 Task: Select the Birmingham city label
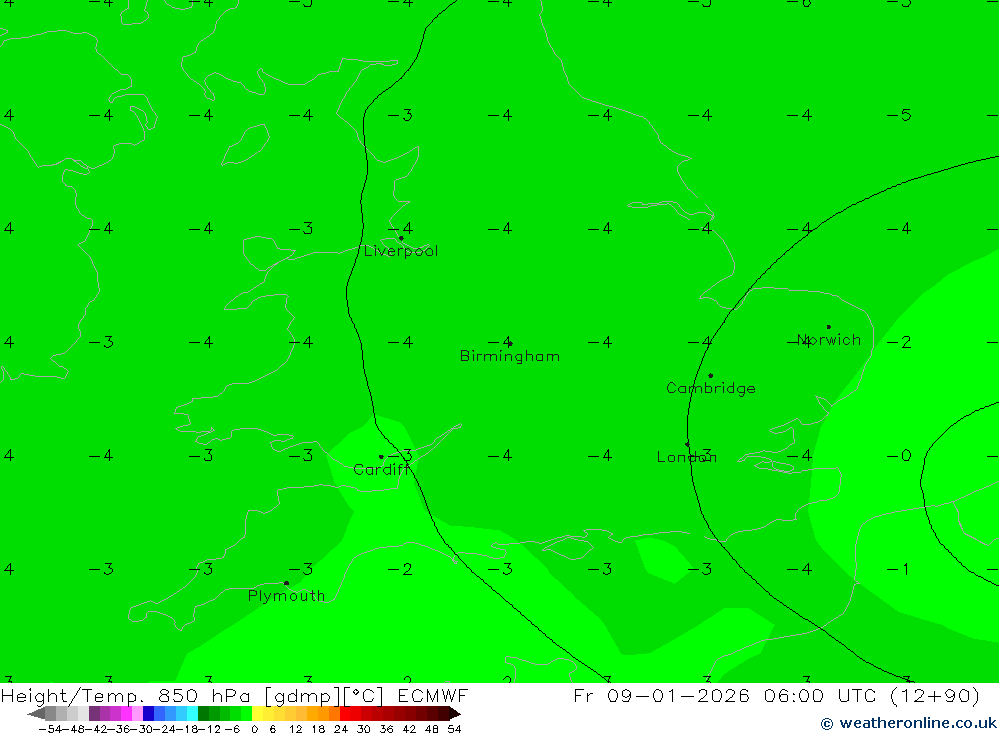pyautogui.click(x=510, y=356)
